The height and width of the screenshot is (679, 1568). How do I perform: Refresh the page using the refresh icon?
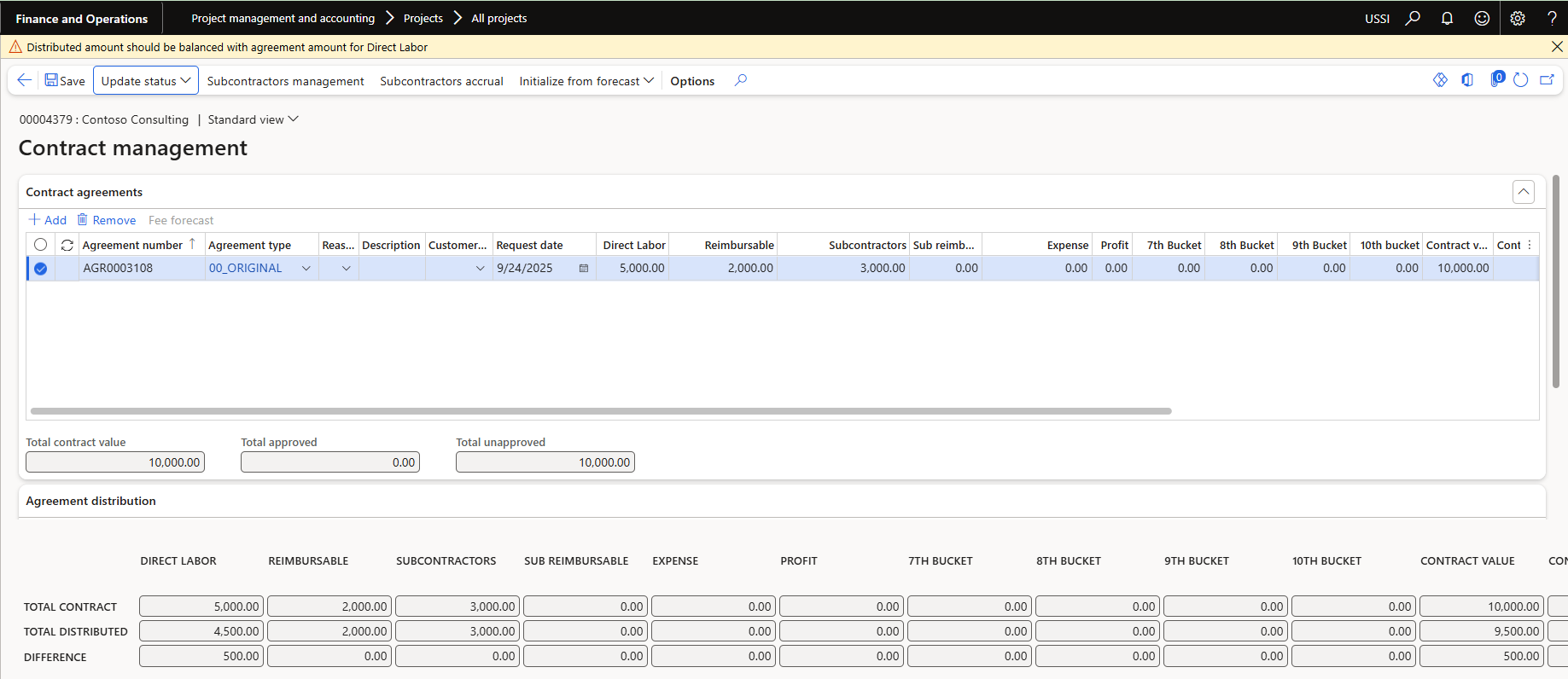(1520, 80)
